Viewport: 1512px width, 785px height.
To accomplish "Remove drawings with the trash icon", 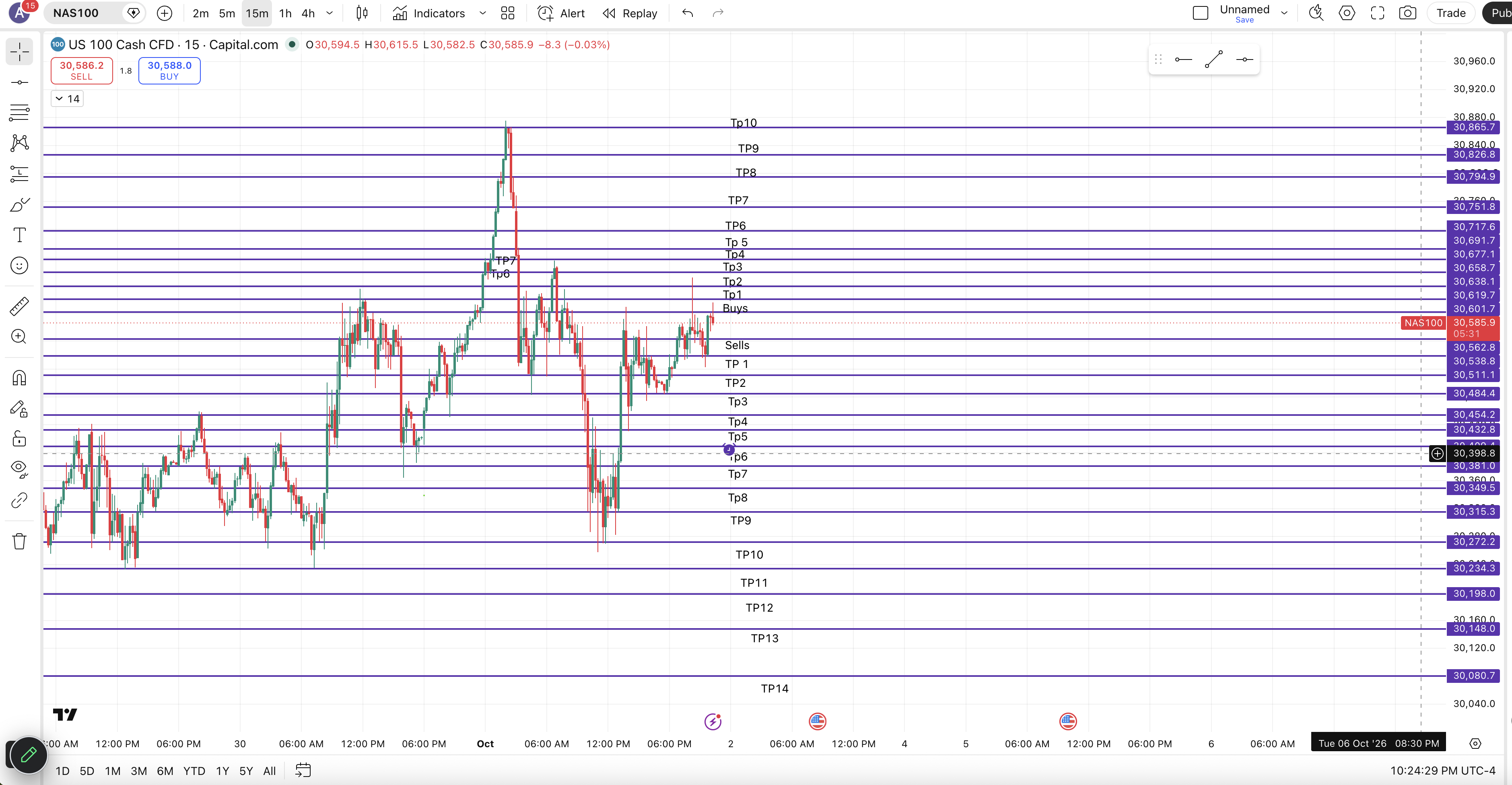I will pyautogui.click(x=19, y=541).
